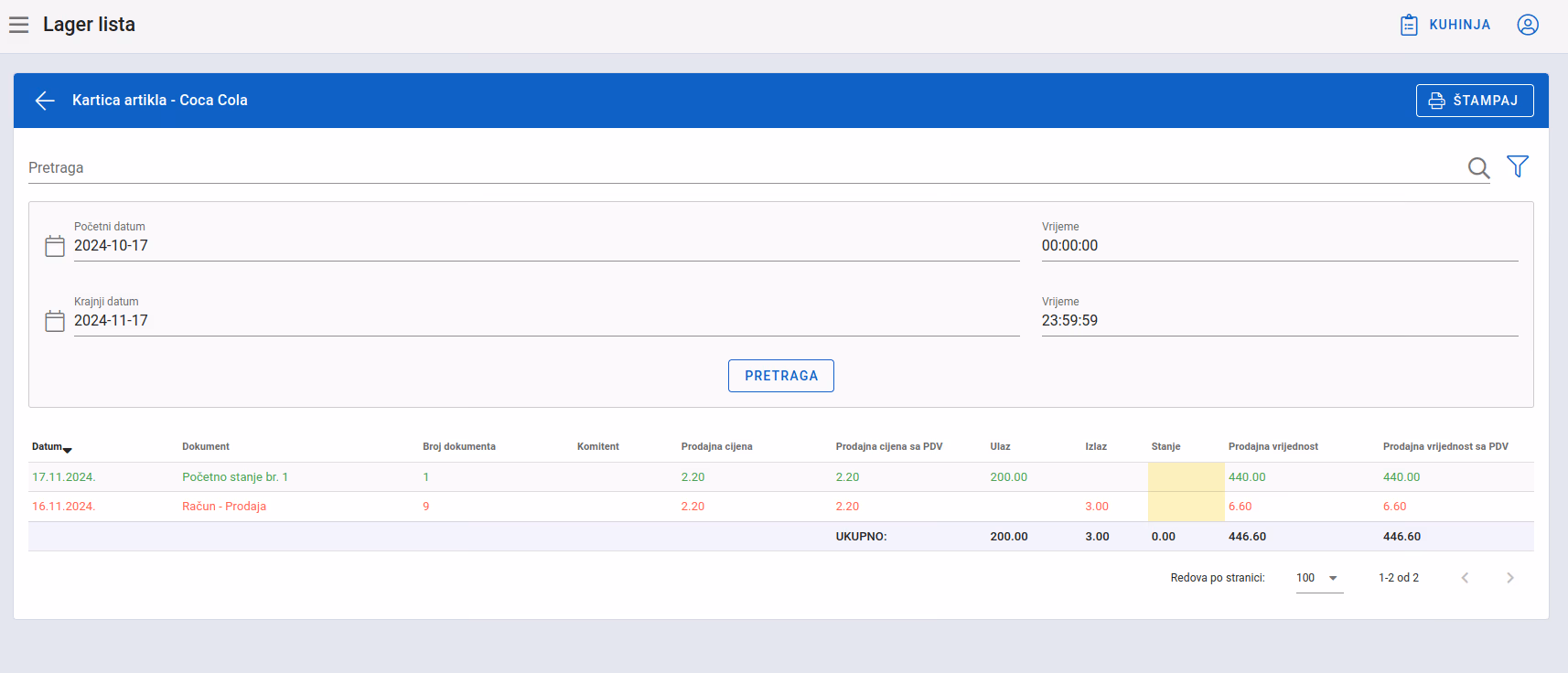Screen dimensions: 1568x673
Task: Select the Račun - Prodaja row
Action: [x=780, y=507]
